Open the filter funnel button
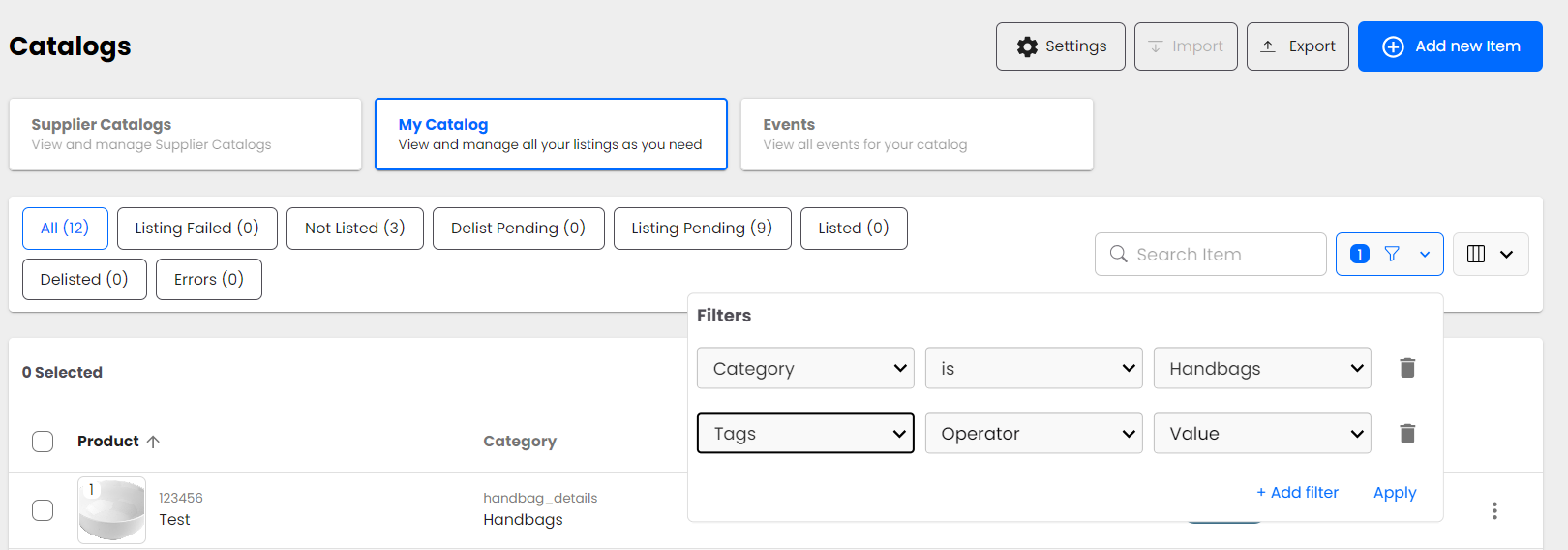The width and height of the screenshot is (1568, 550). tap(1390, 254)
